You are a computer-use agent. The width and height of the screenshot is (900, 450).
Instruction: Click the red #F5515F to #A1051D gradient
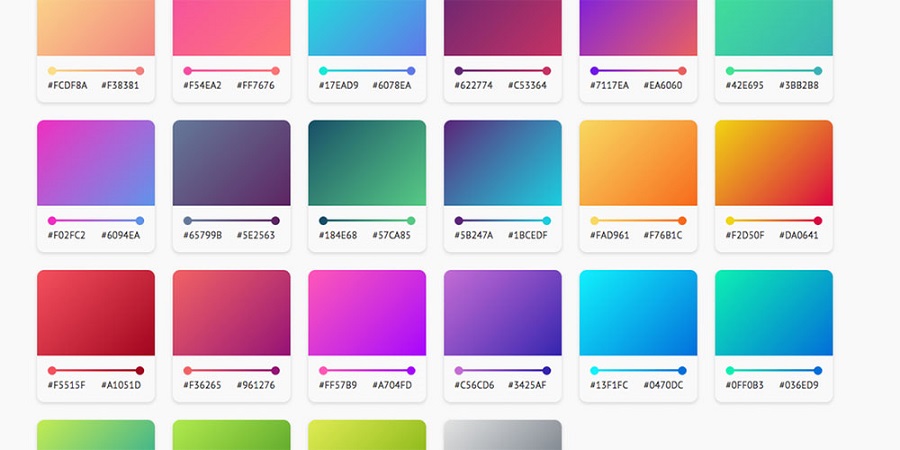(x=96, y=312)
